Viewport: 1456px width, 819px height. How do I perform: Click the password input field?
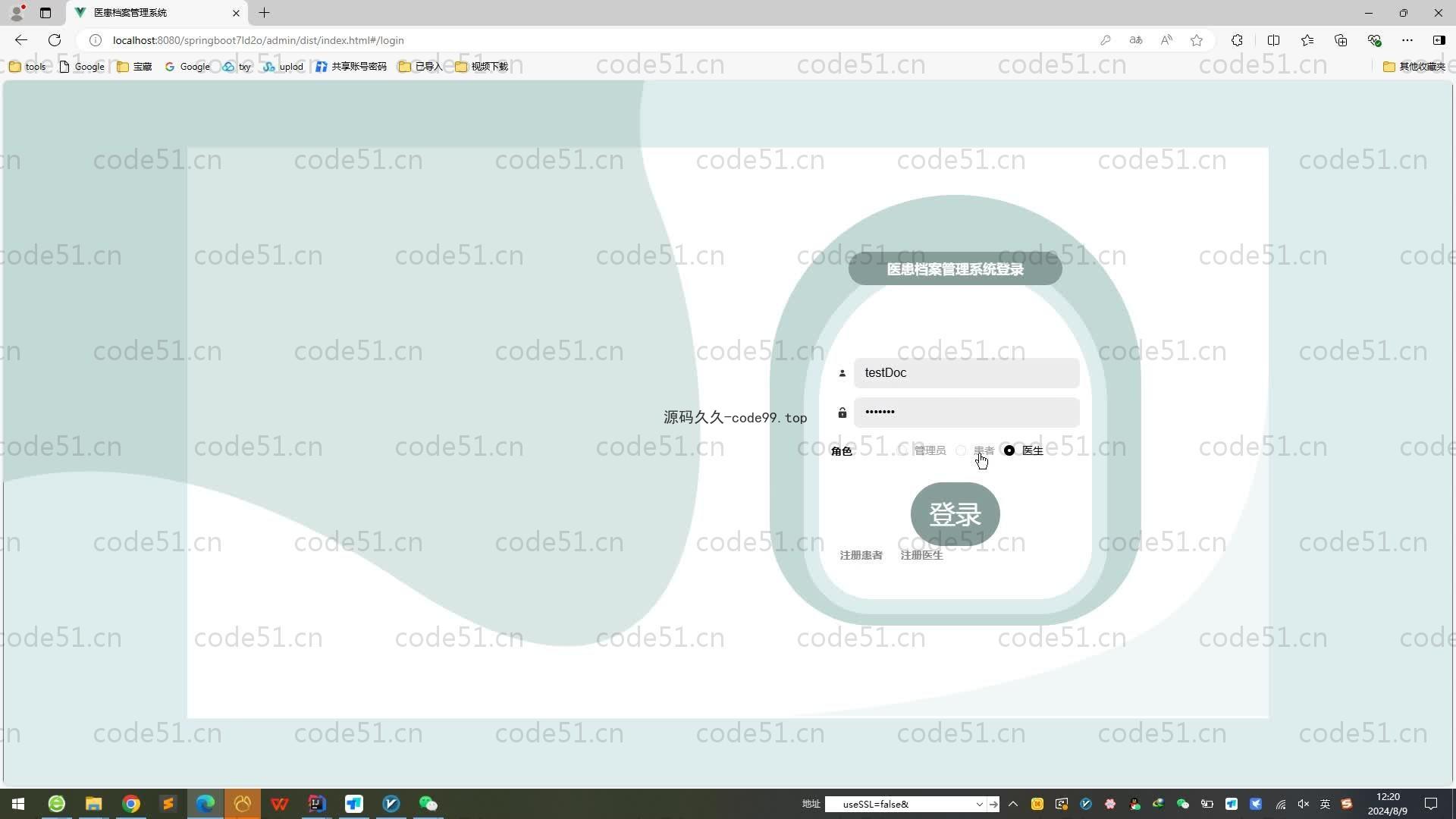966,413
